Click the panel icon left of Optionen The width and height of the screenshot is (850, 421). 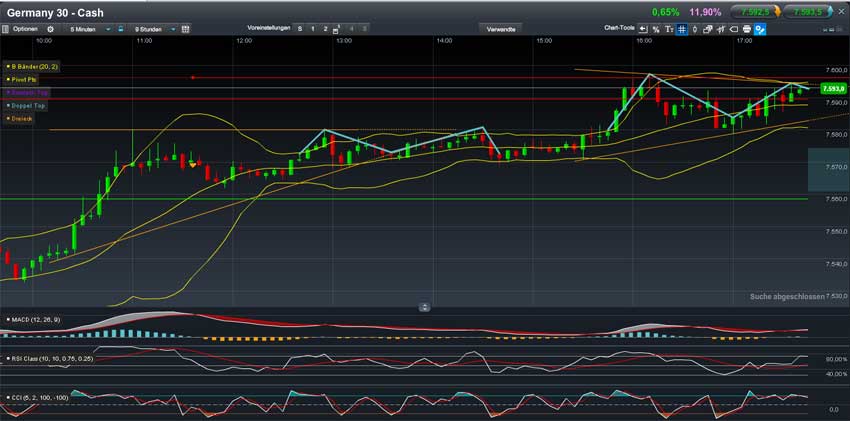click(x=6, y=29)
